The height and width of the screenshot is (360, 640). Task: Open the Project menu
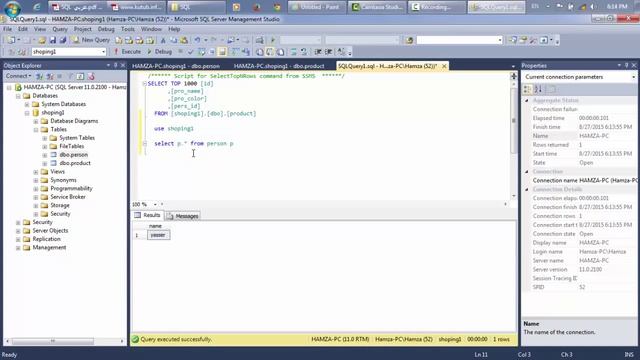click(x=82, y=29)
